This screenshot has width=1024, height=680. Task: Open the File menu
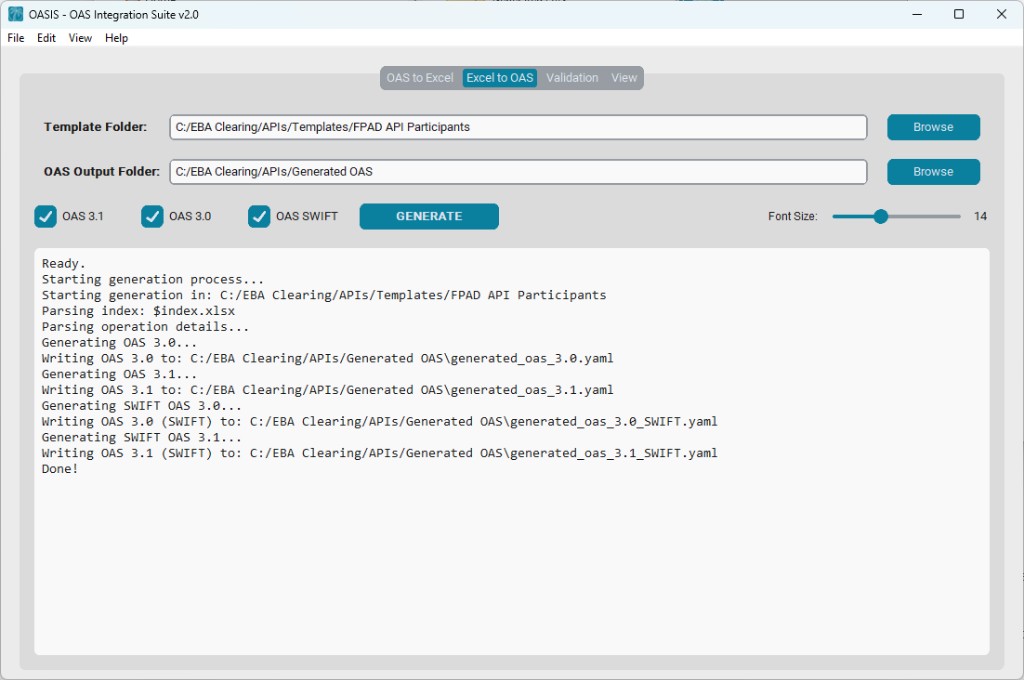(x=15, y=38)
